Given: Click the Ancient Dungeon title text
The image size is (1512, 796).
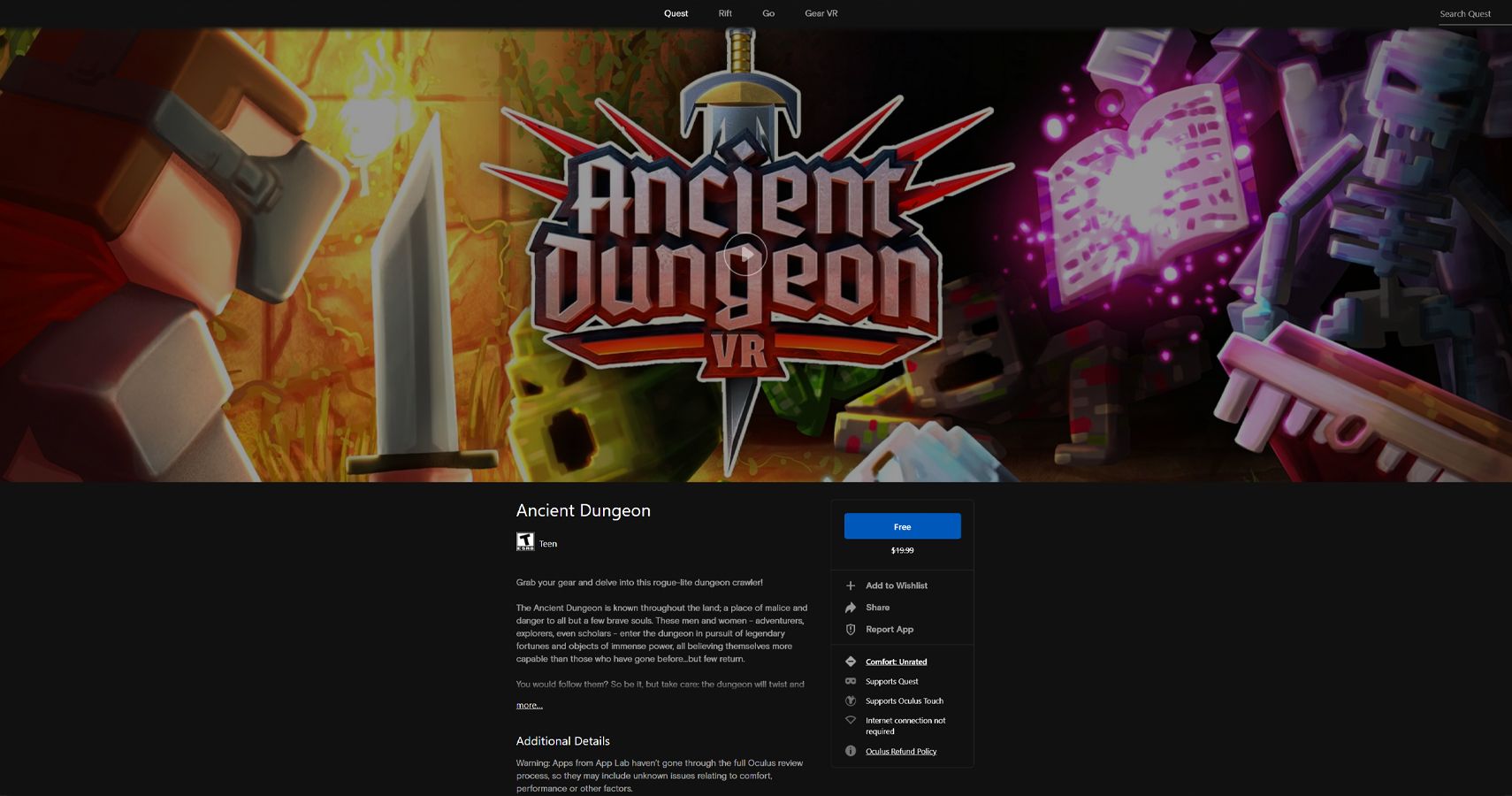Looking at the screenshot, I should pyautogui.click(x=584, y=510).
